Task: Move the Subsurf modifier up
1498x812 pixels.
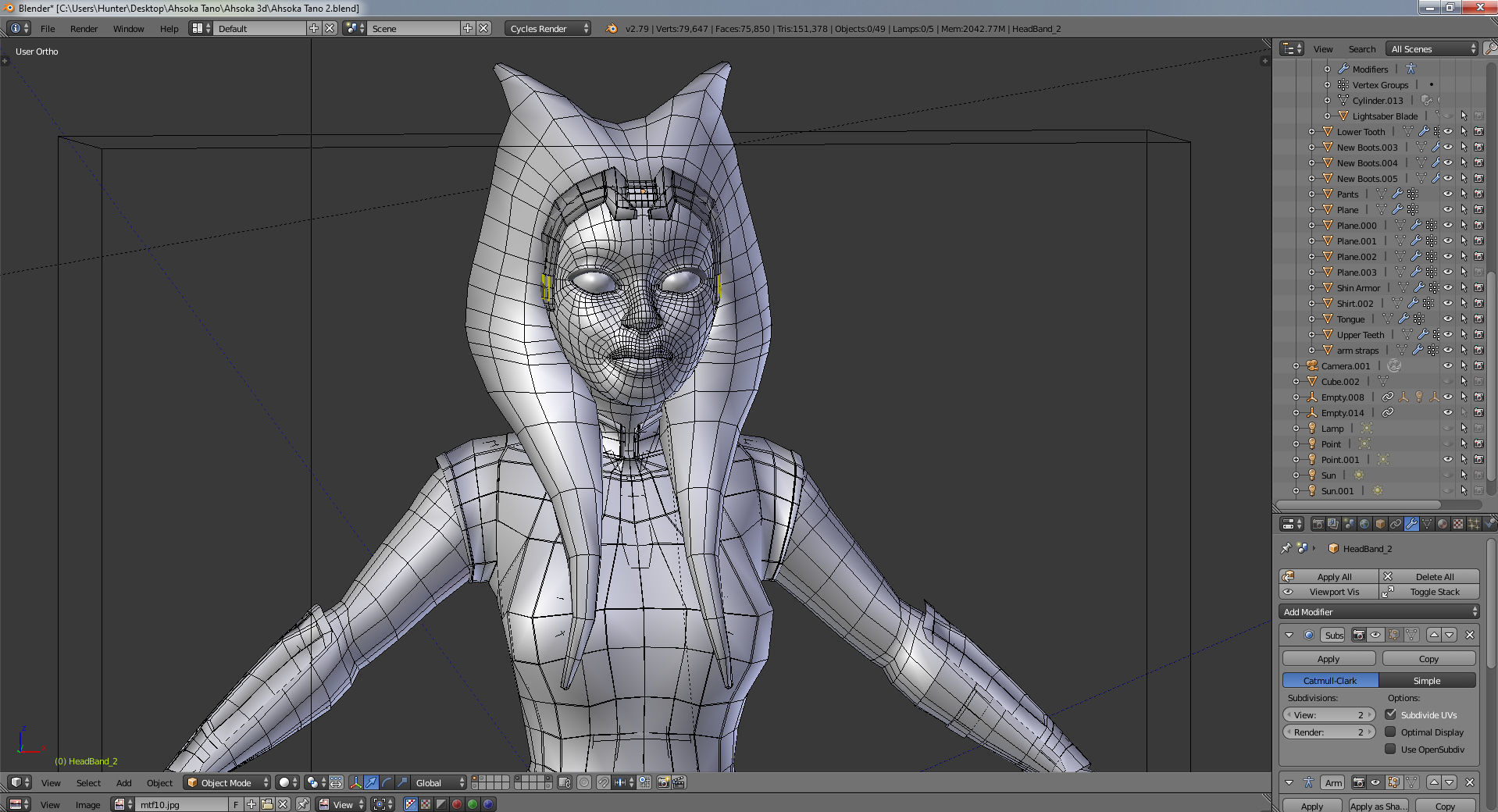Action: (1434, 635)
